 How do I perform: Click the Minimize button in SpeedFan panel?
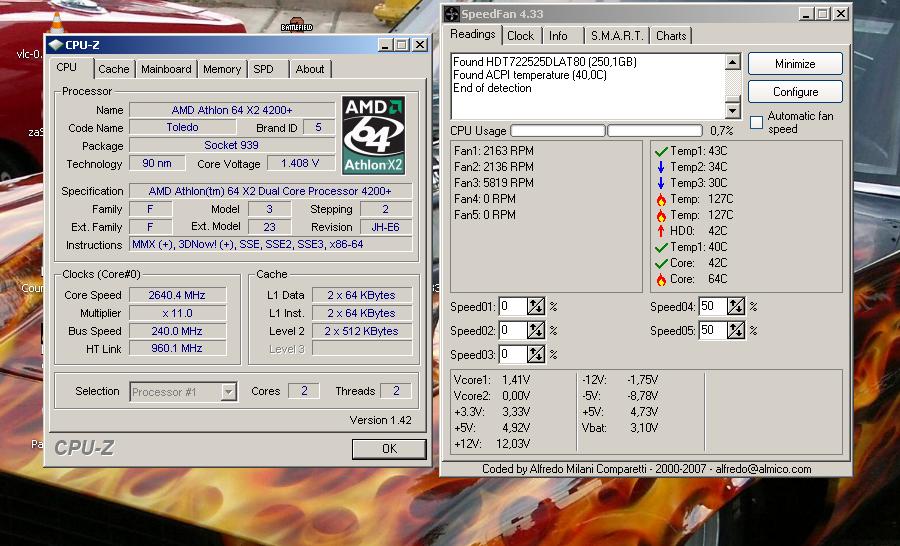(x=796, y=64)
